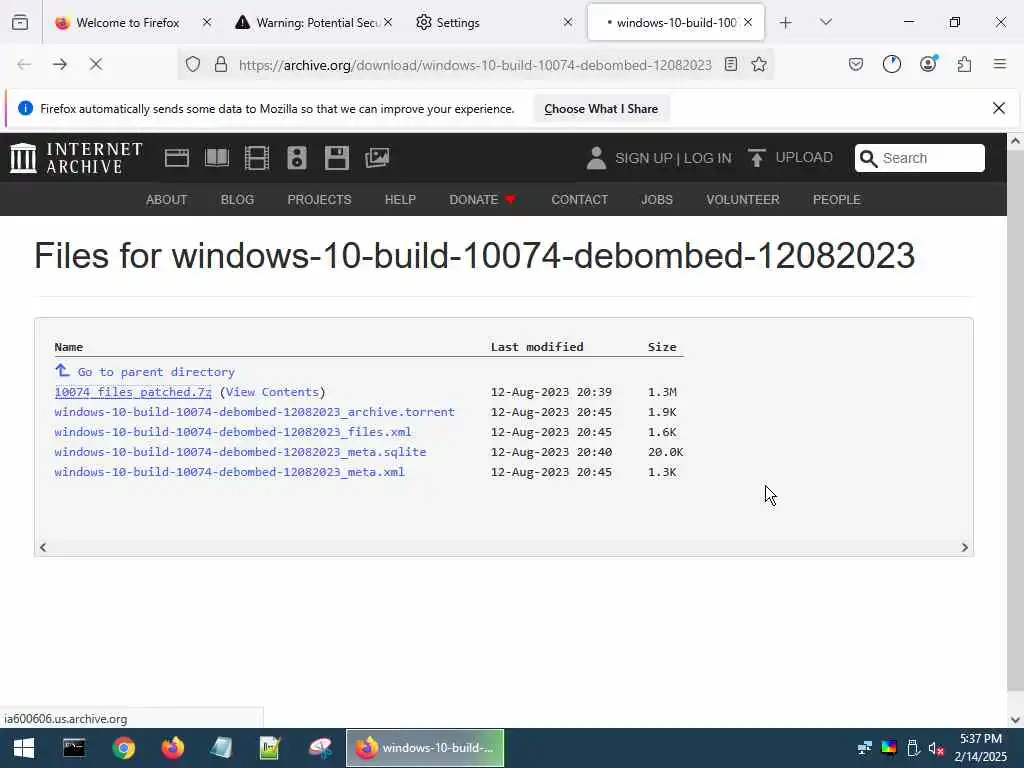Screen dimensions: 1024x768
Task: Download 10074_files_patched.7z file
Action: pyautogui.click(x=133, y=392)
